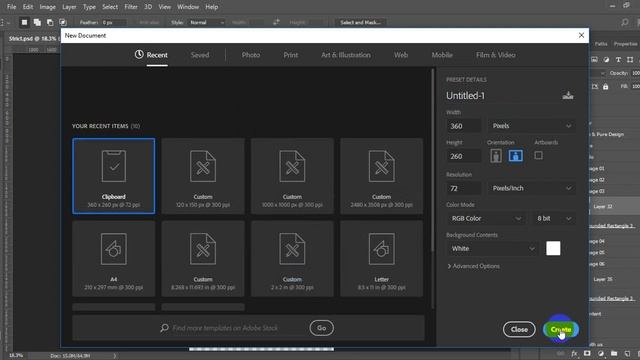Viewport: 640px width, 360px height.
Task: Click the Resolution input field showing 72
Action: (464, 188)
